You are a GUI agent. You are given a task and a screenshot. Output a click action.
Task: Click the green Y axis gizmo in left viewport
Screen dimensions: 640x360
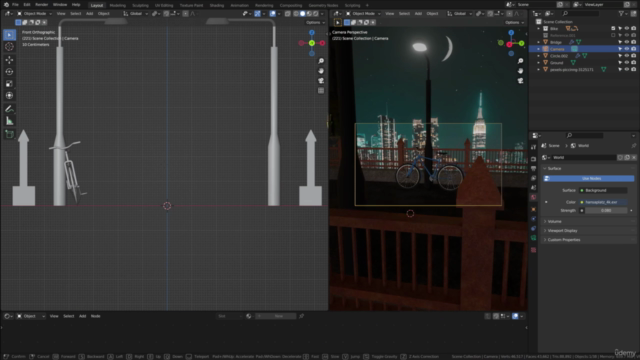[x=312, y=43]
